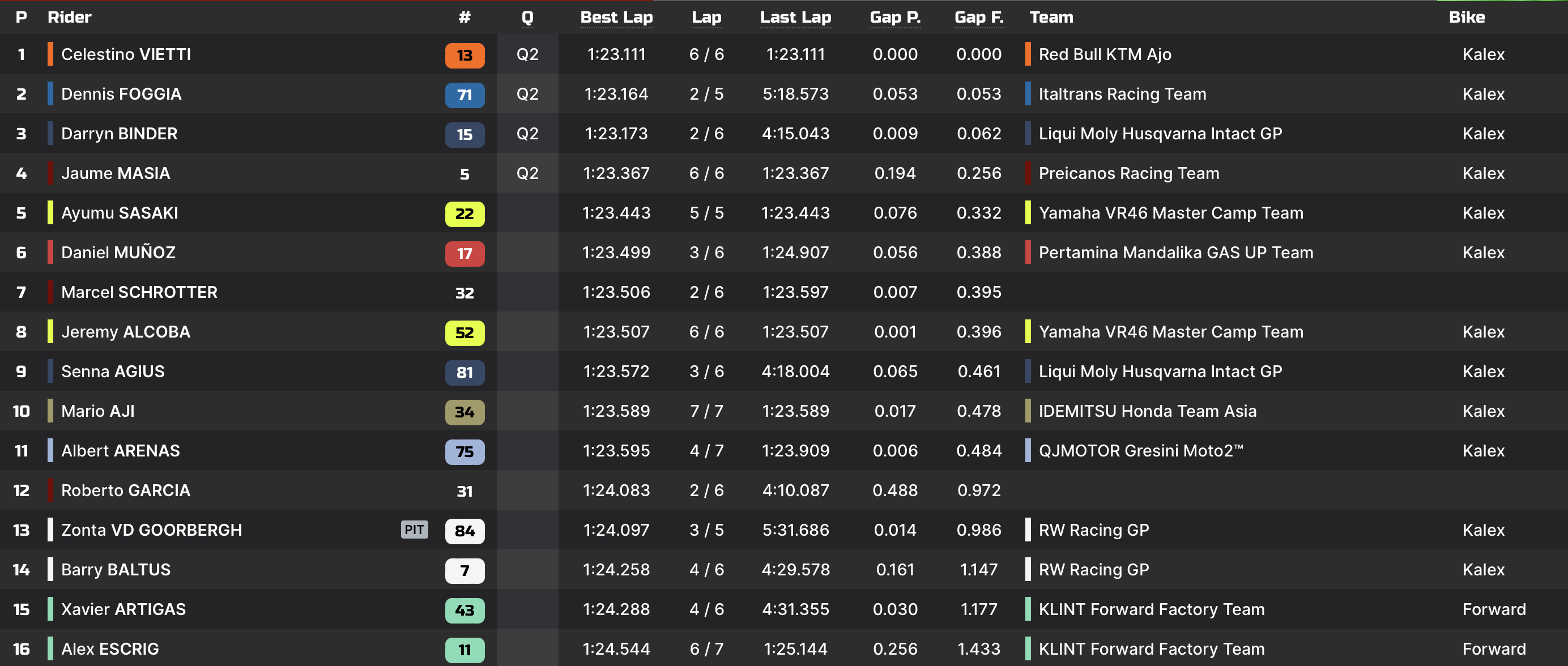Screen dimensions: 1568x666
Task: Click Celestino Vietti's orange number 13 badge
Action: tap(465, 55)
